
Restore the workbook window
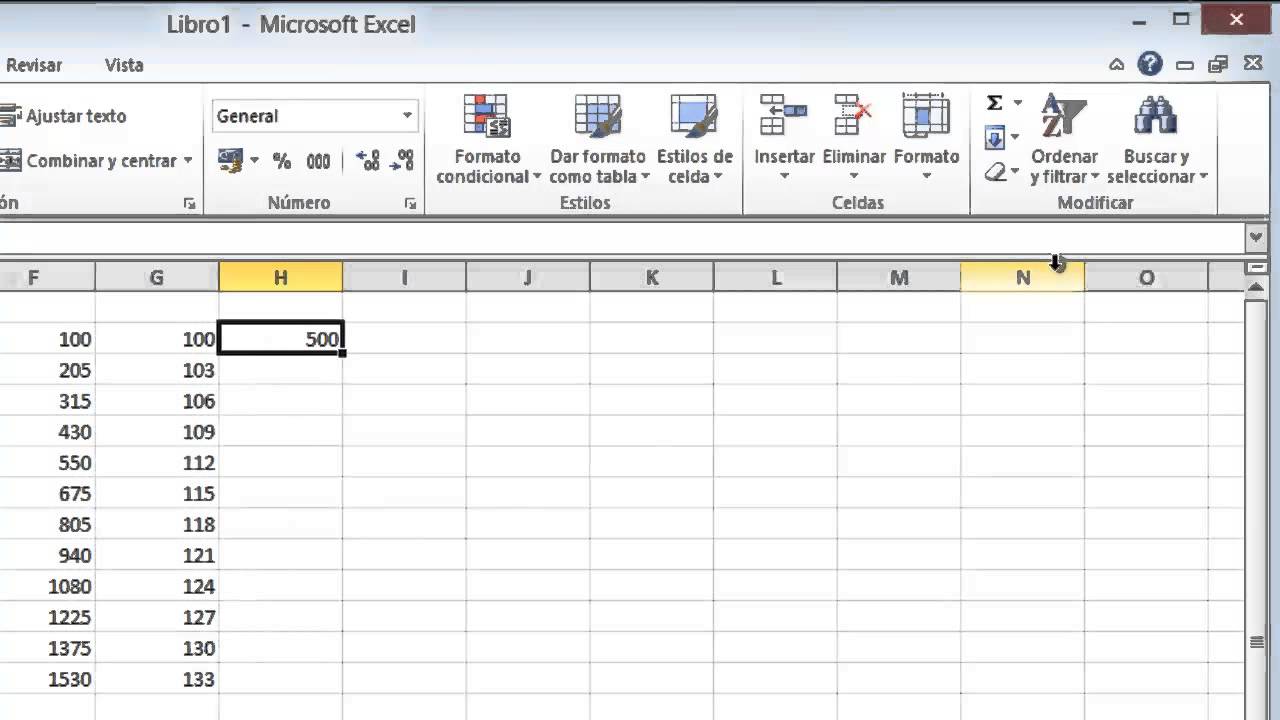[x=1218, y=65]
